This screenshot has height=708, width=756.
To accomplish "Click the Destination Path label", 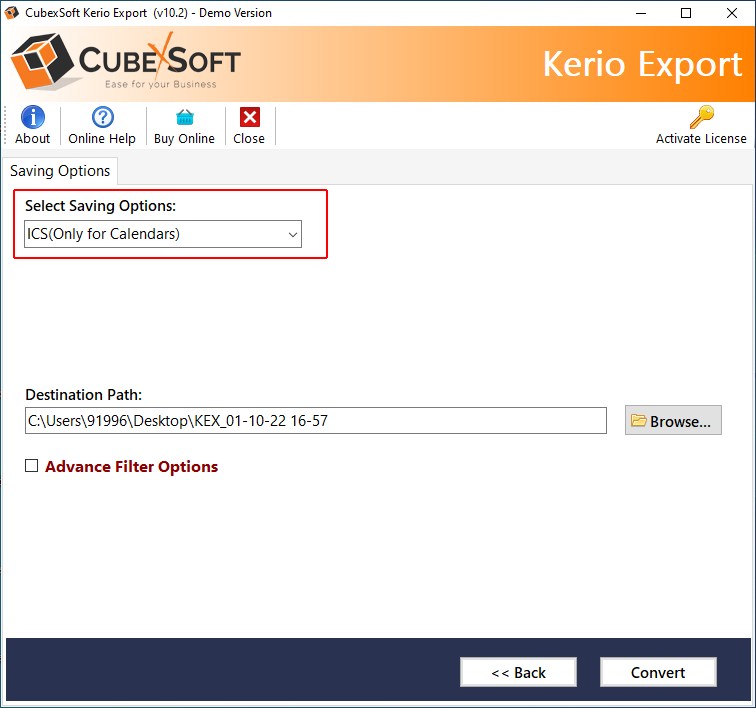I will (x=83, y=395).
